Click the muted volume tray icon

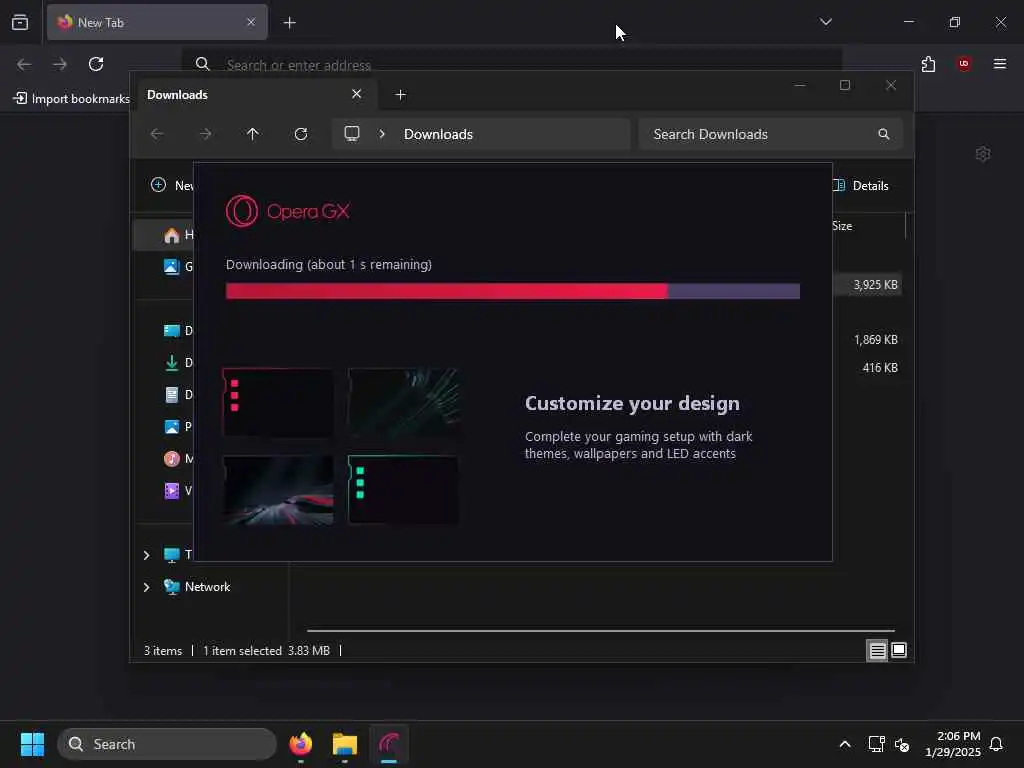(x=903, y=744)
